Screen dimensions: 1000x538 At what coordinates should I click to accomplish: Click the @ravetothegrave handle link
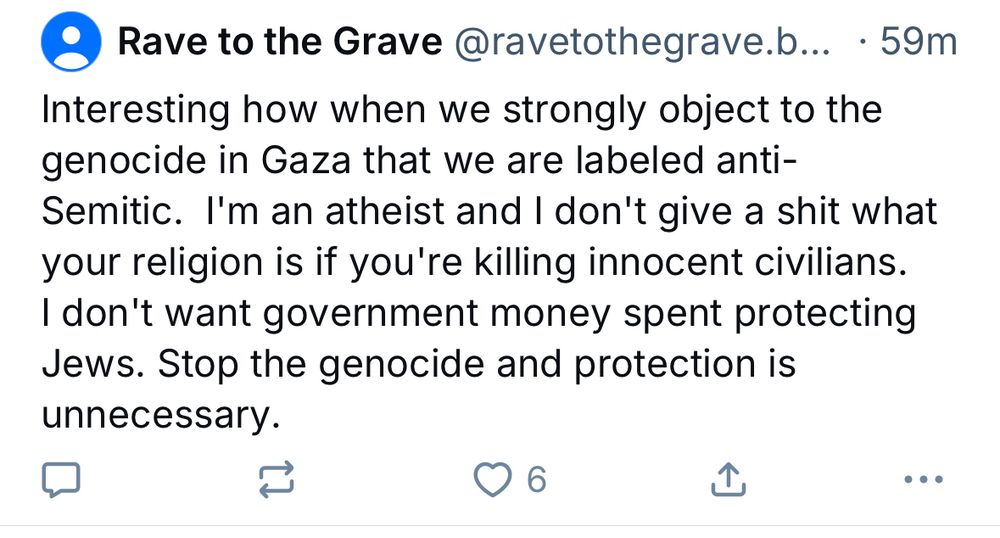click(x=640, y=43)
